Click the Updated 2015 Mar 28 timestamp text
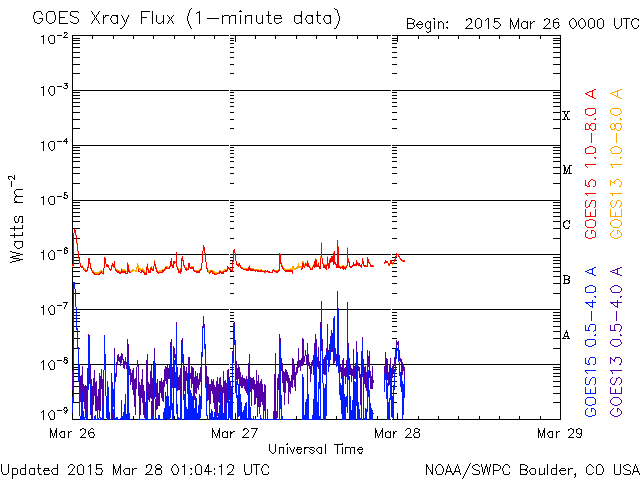The image size is (640, 480). (136, 470)
